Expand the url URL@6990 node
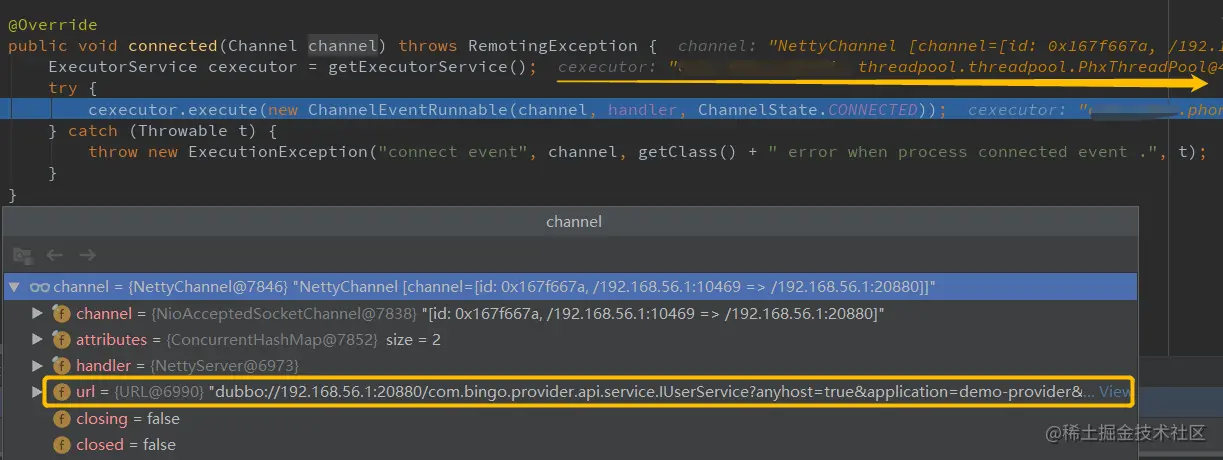Viewport: 1223px width, 460px height. [x=38, y=392]
